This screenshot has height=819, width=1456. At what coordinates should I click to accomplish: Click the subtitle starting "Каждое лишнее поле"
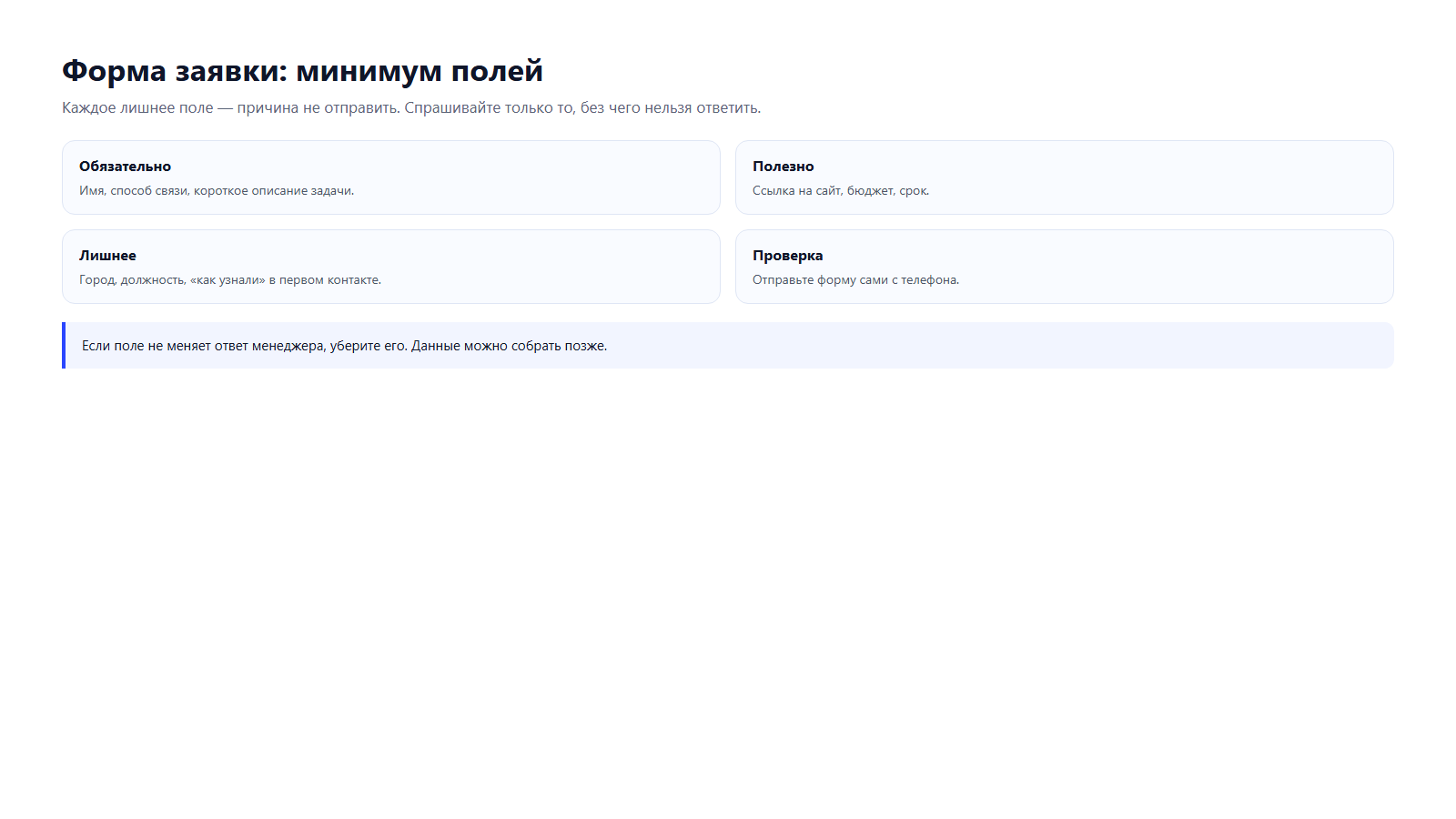pos(411,107)
